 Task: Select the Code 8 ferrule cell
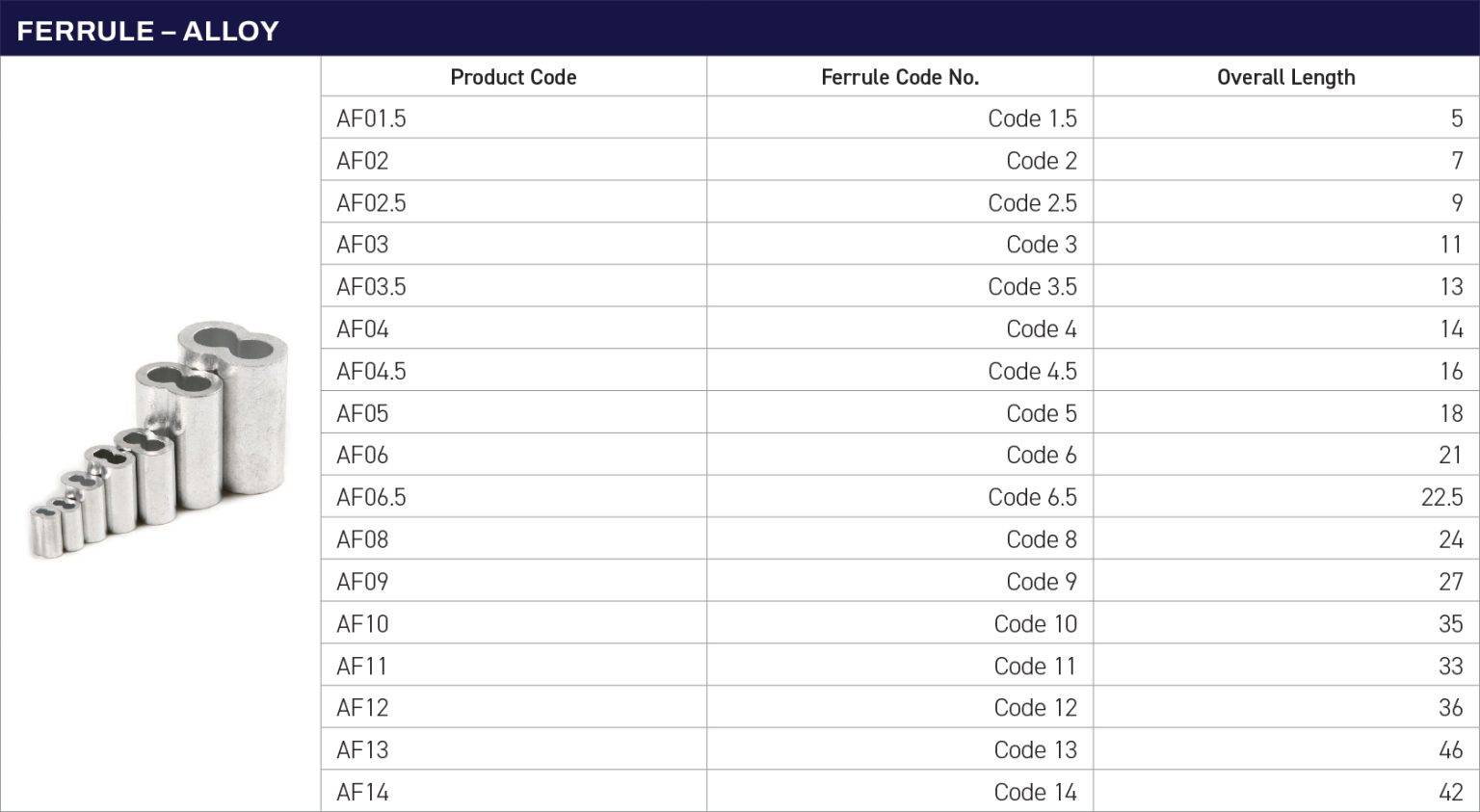click(x=1041, y=539)
